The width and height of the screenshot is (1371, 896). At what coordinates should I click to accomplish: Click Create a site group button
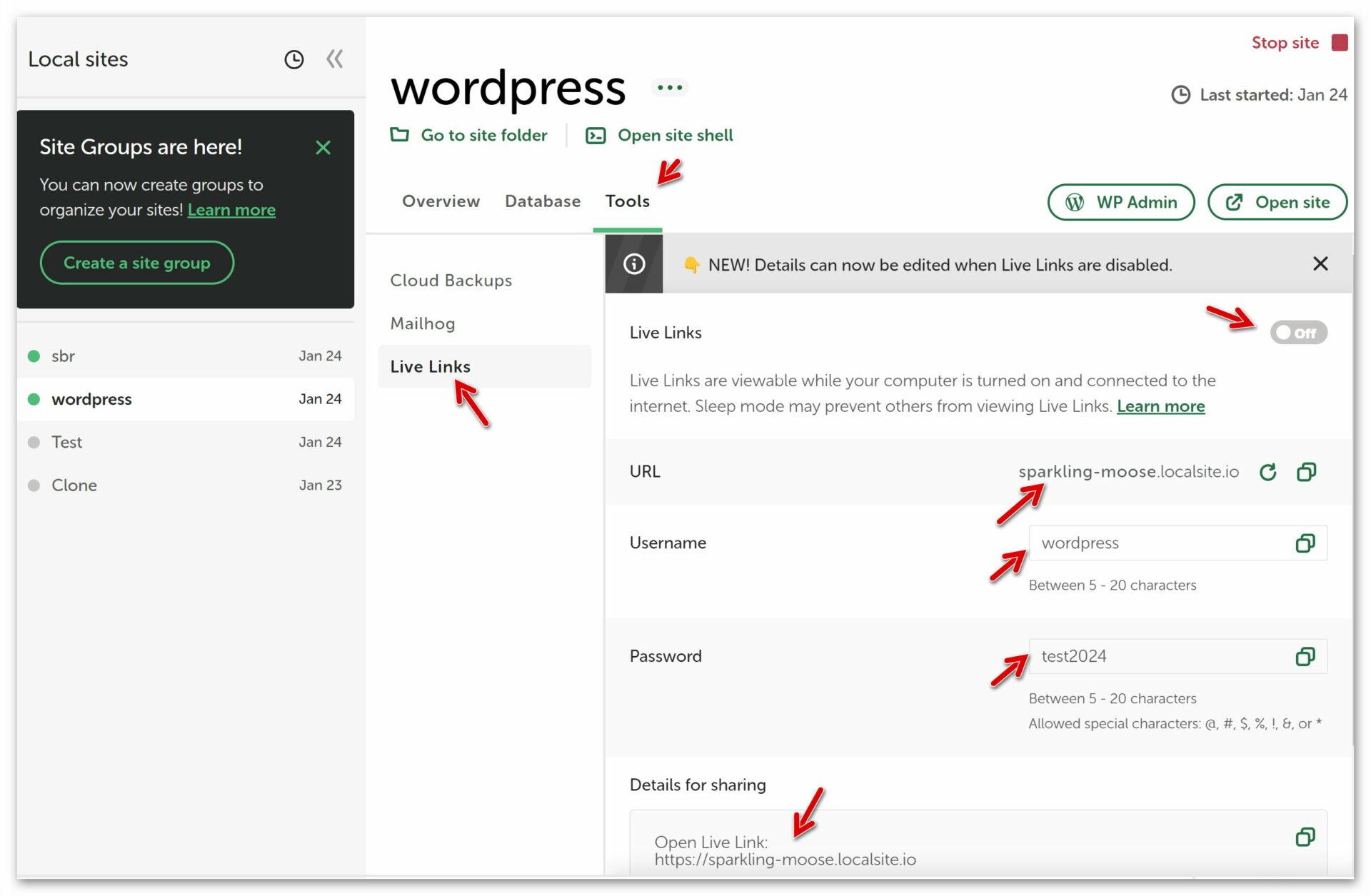coord(137,263)
